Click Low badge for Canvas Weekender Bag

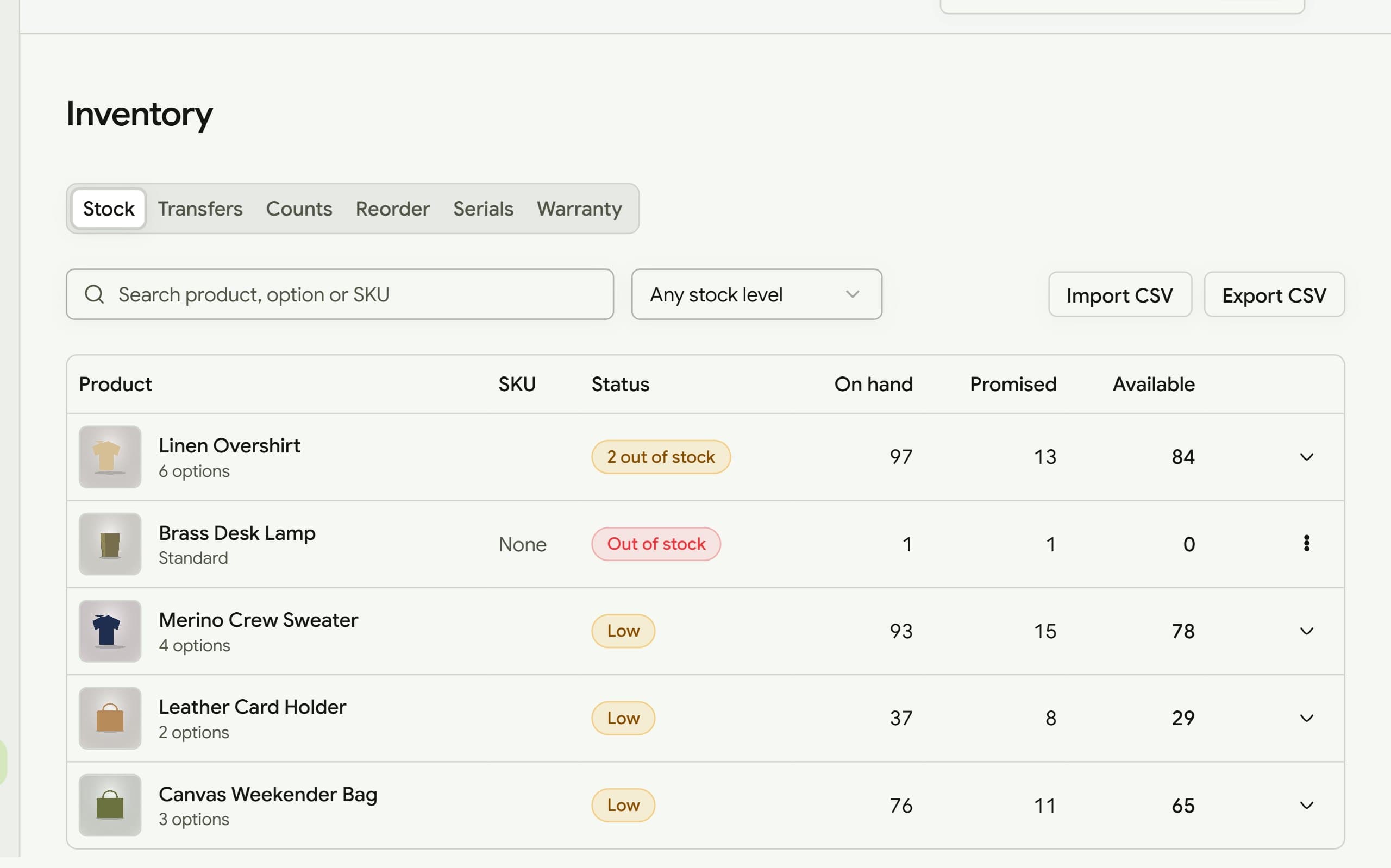pyautogui.click(x=623, y=806)
